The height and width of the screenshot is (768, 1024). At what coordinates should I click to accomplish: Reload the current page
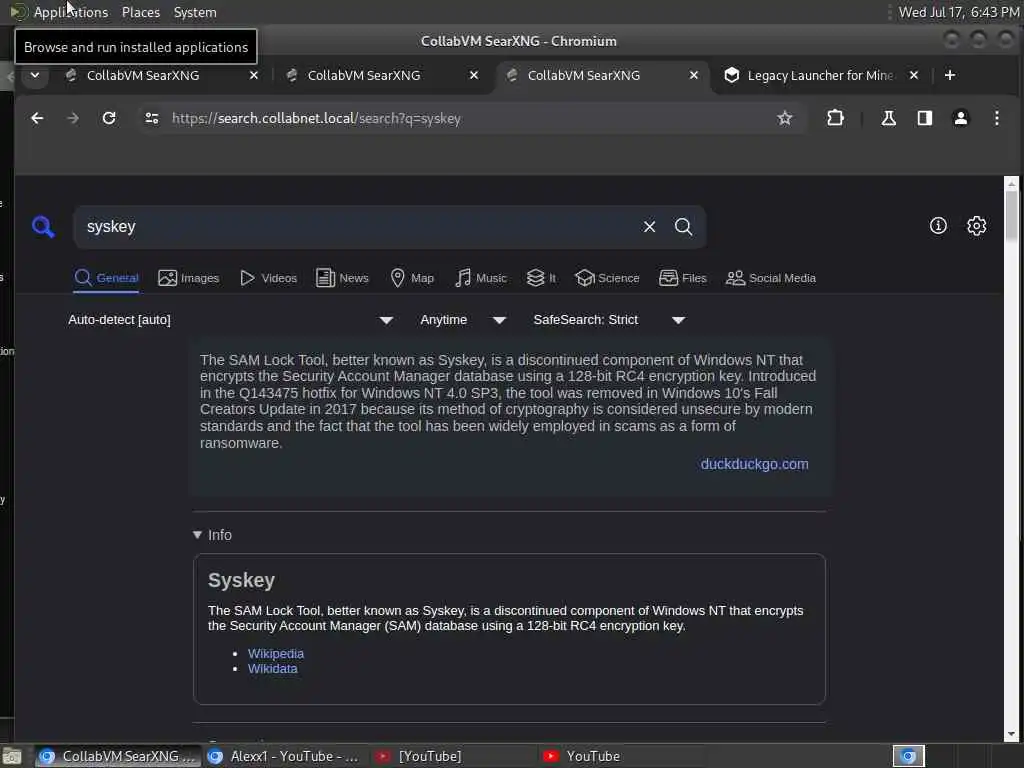point(109,118)
